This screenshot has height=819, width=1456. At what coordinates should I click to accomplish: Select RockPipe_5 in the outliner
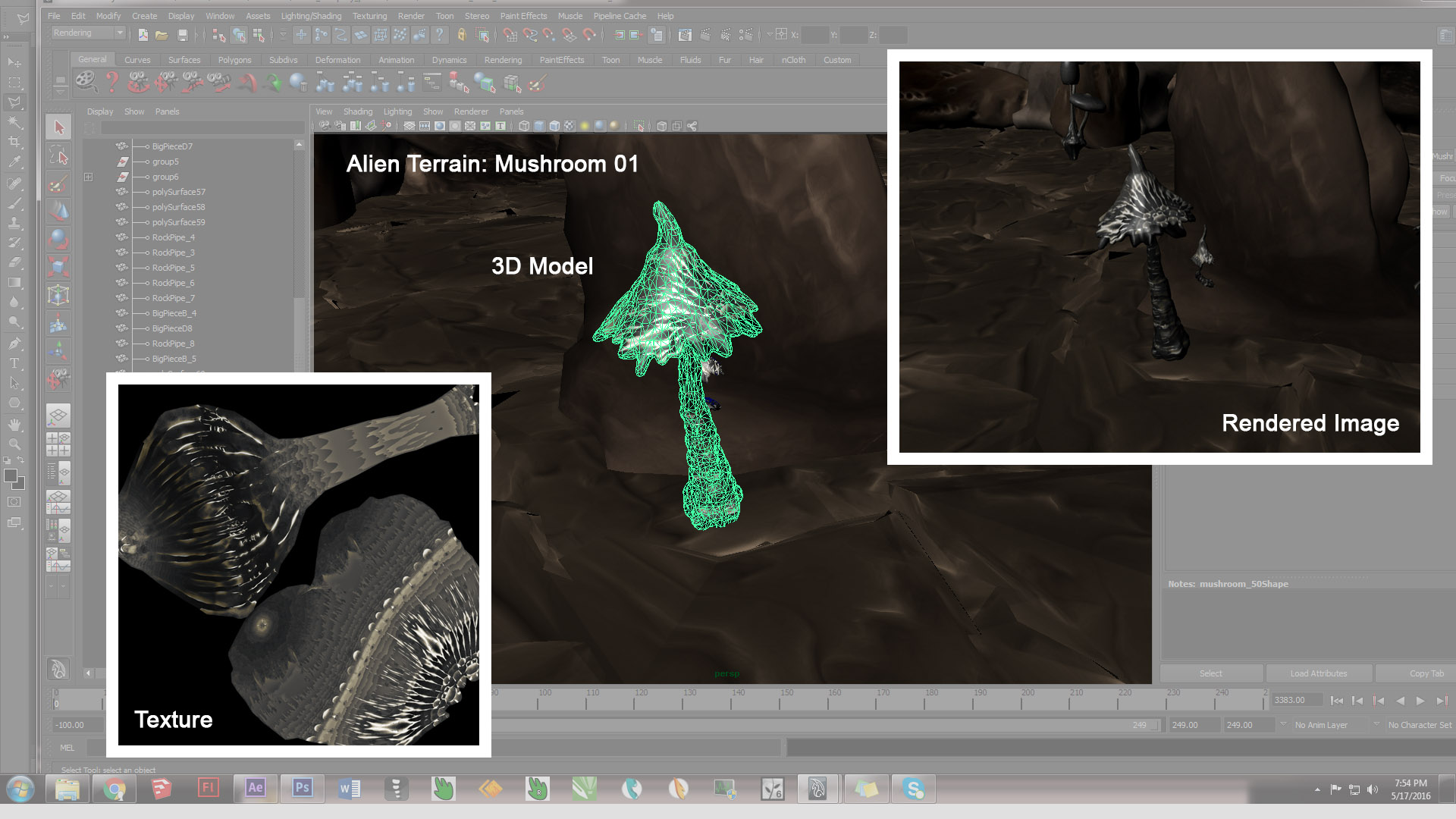(x=173, y=268)
